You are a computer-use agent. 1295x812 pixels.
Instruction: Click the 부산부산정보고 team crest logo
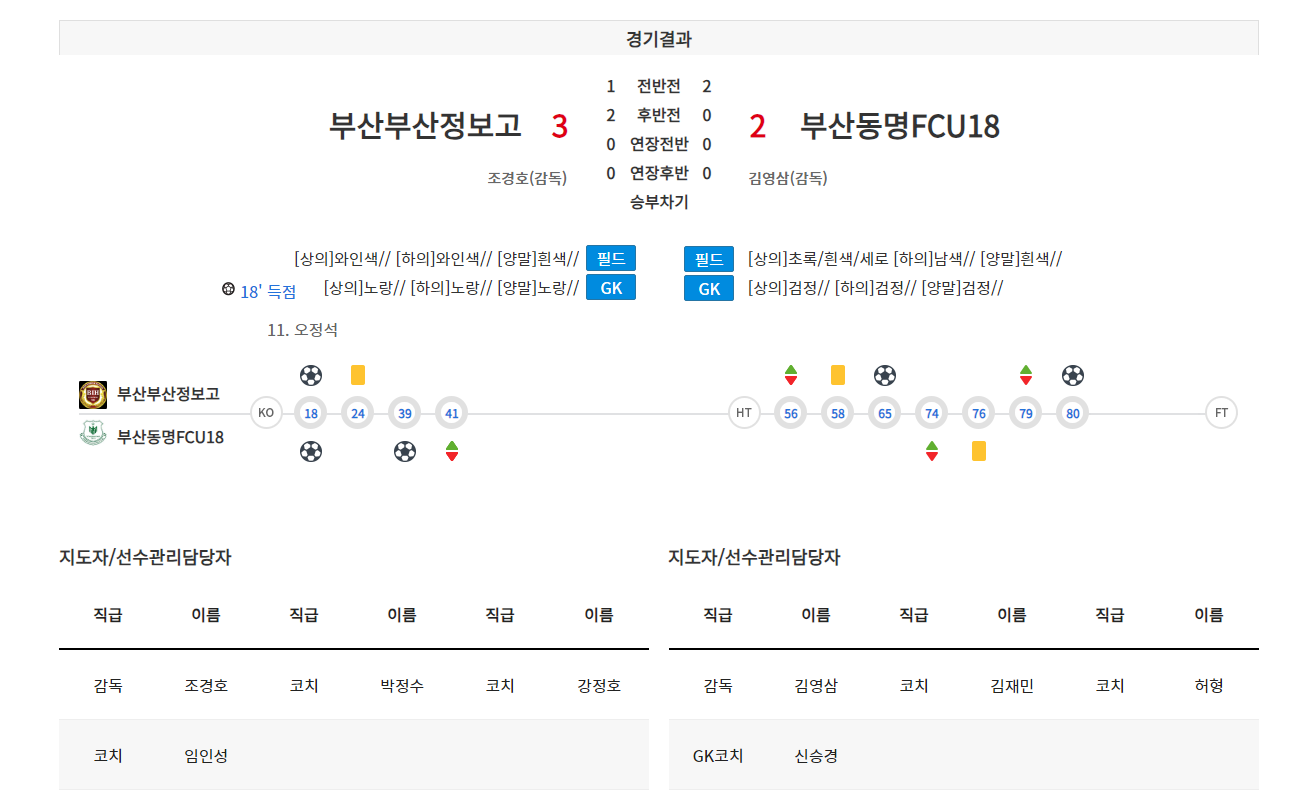[93, 395]
